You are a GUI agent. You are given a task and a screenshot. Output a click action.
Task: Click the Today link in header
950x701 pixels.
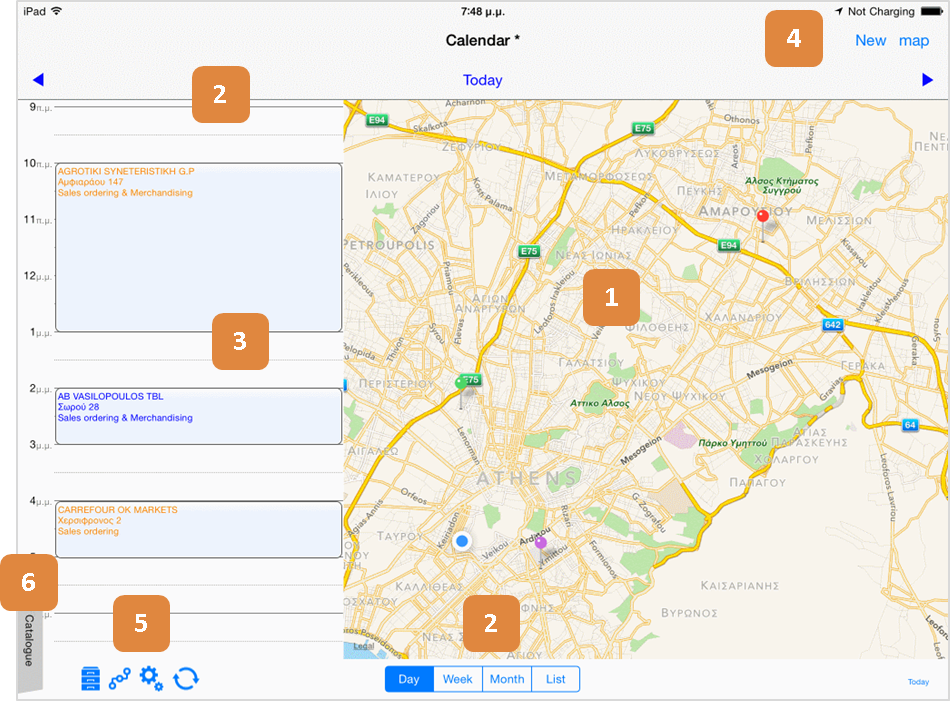coord(482,80)
